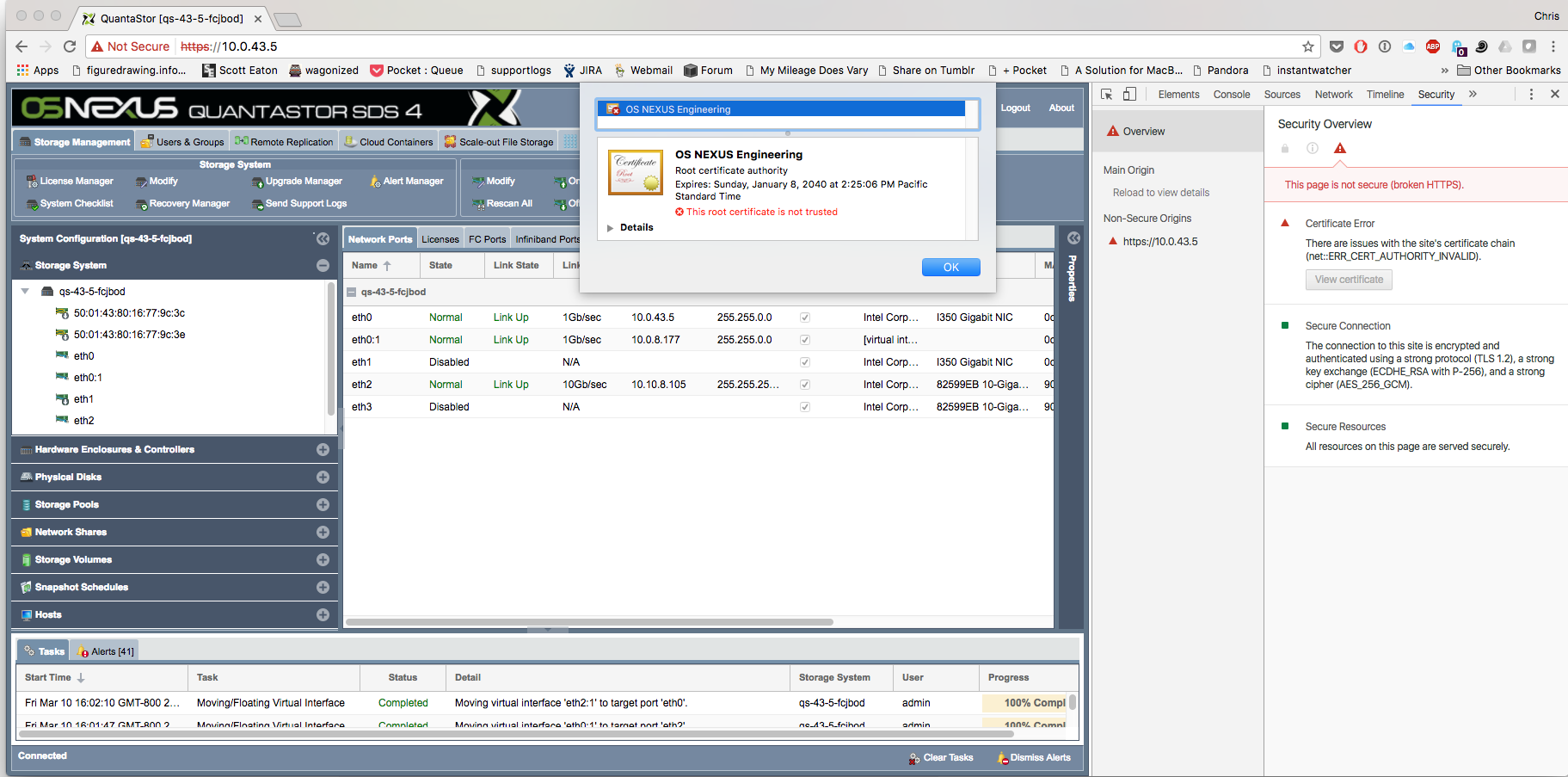Screen dimensions: 1568x777
Task: Expand Hosts section
Action: click(x=323, y=615)
